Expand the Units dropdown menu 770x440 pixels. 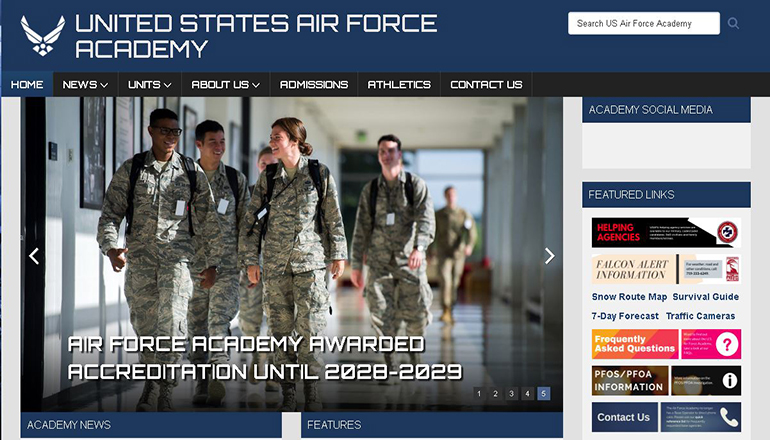(x=150, y=84)
